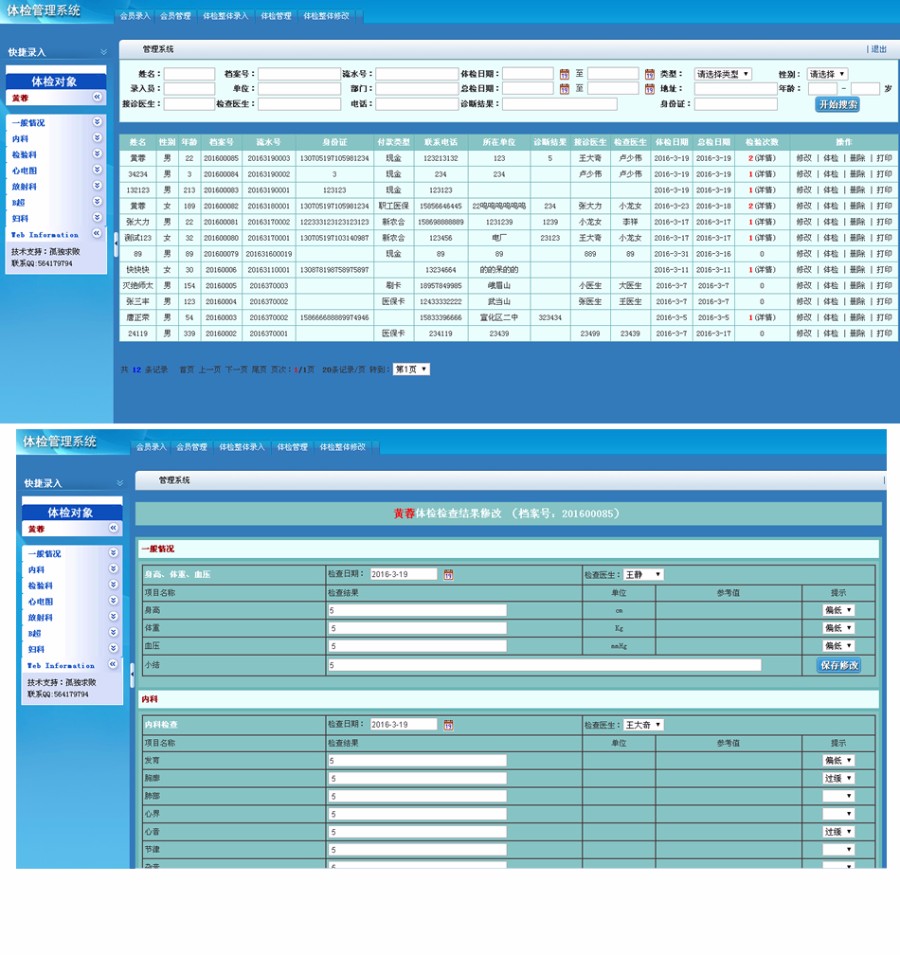Expand 心电图 chevron in sidebar beside search form

coord(97,170)
